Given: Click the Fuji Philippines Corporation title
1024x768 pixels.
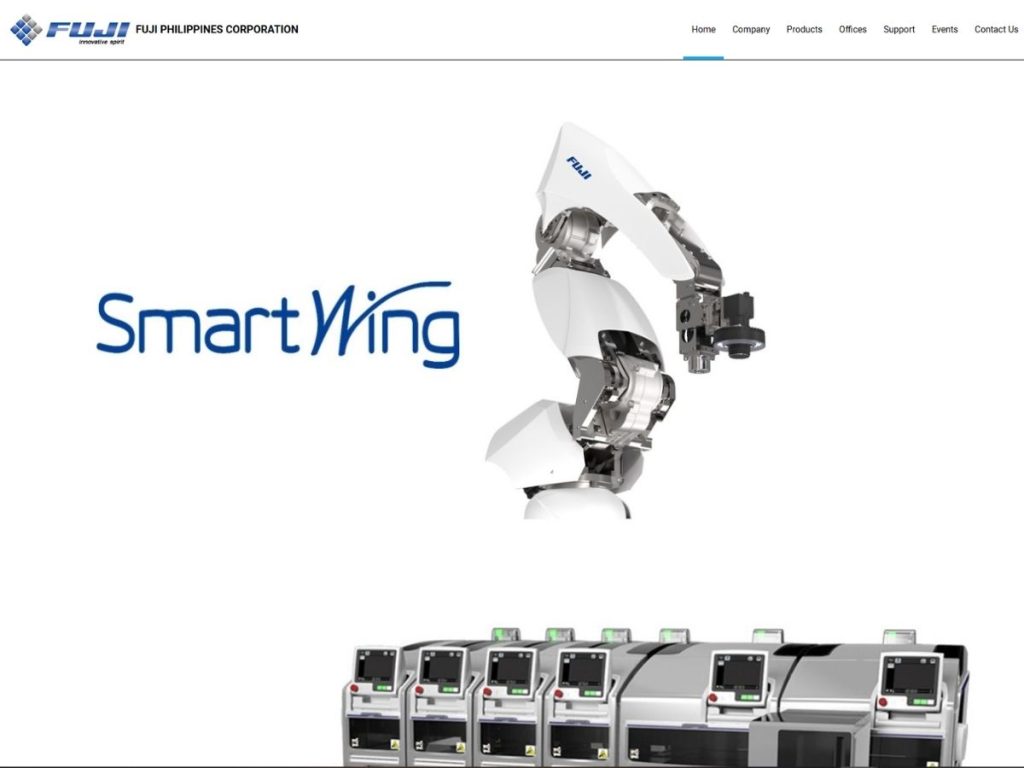Looking at the screenshot, I should 217,29.
